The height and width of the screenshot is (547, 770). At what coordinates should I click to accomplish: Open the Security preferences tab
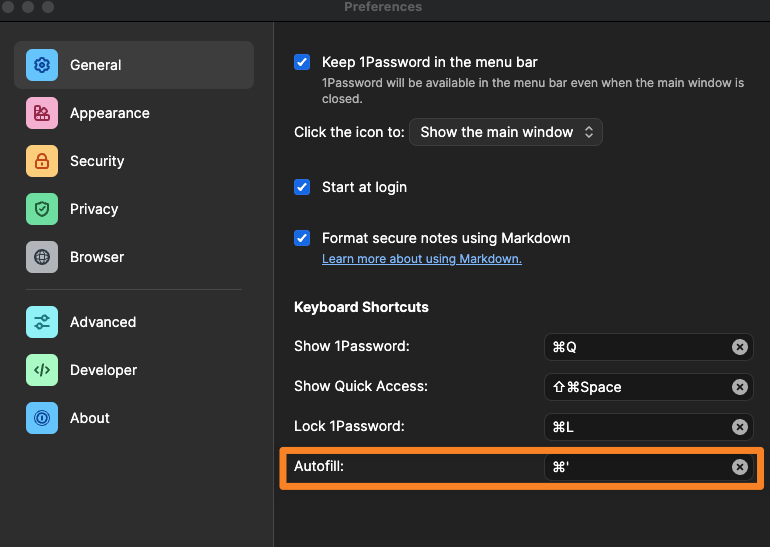tap(97, 161)
